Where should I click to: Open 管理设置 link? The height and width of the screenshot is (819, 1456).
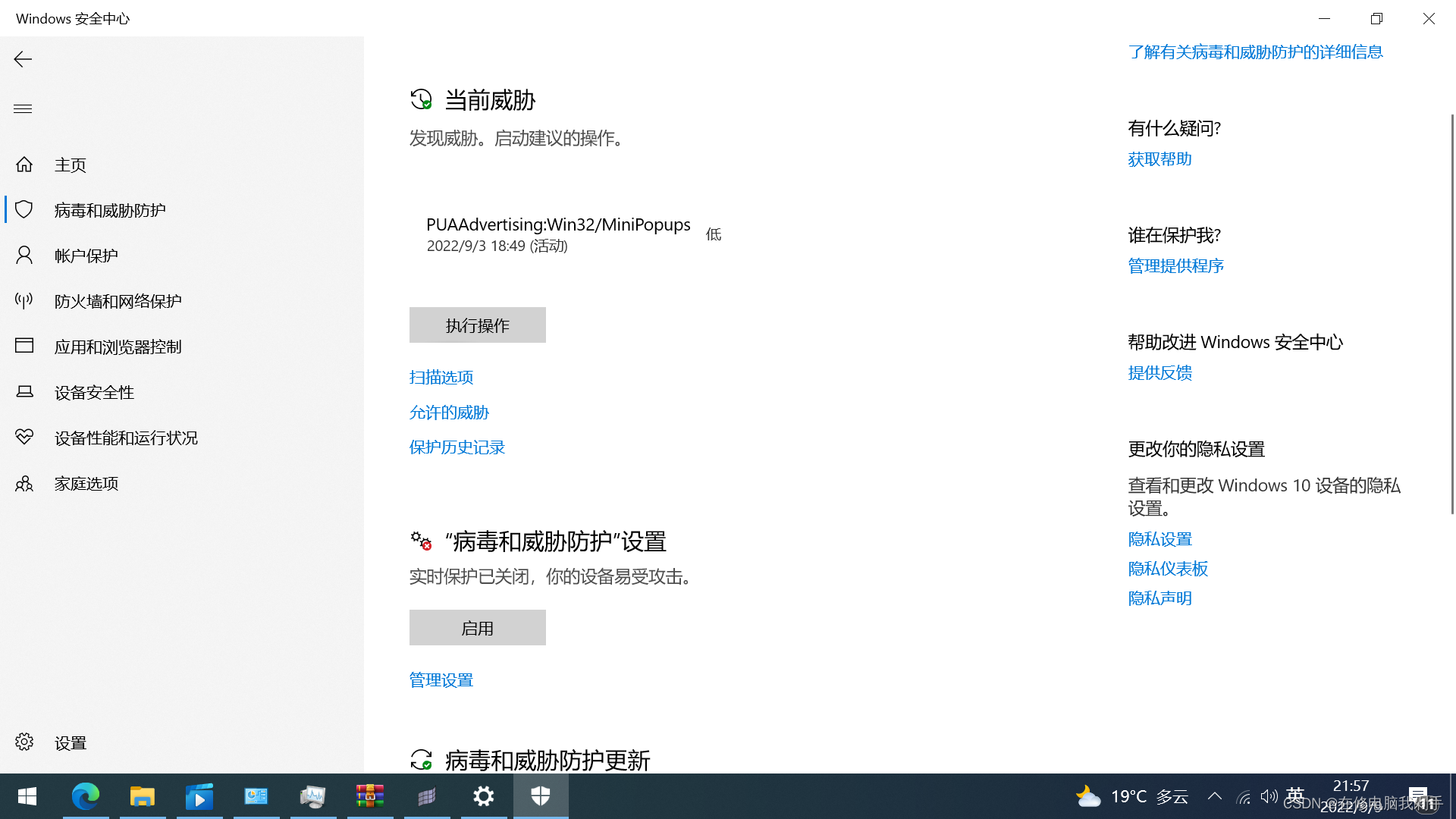441,680
